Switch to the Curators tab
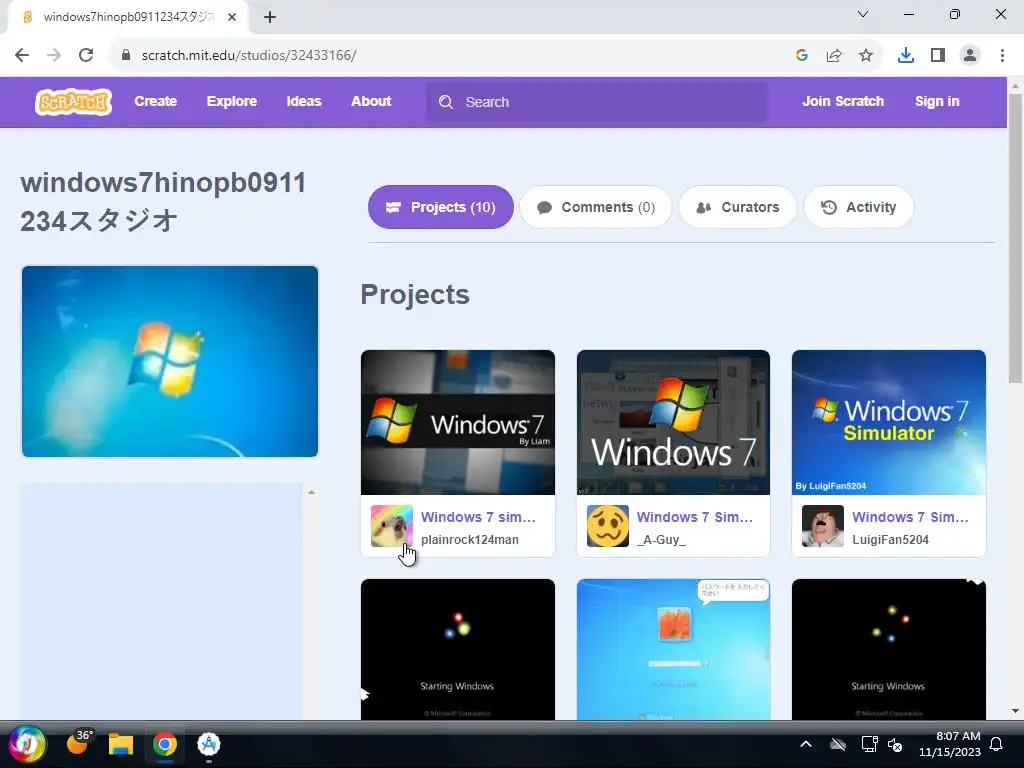Image resolution: width=1024 pixels, height=768 pixels. coord(738,207)
